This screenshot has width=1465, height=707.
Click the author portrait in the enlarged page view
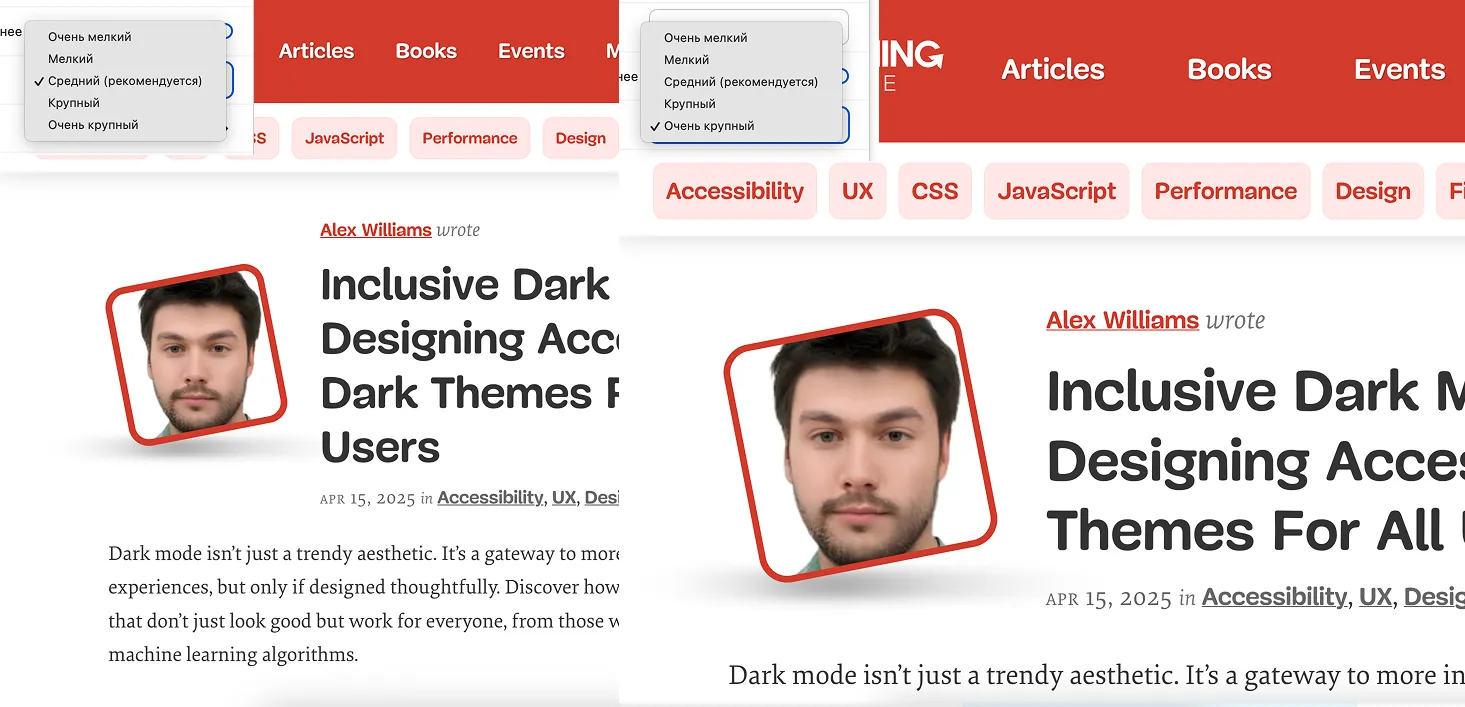[860, 446]
